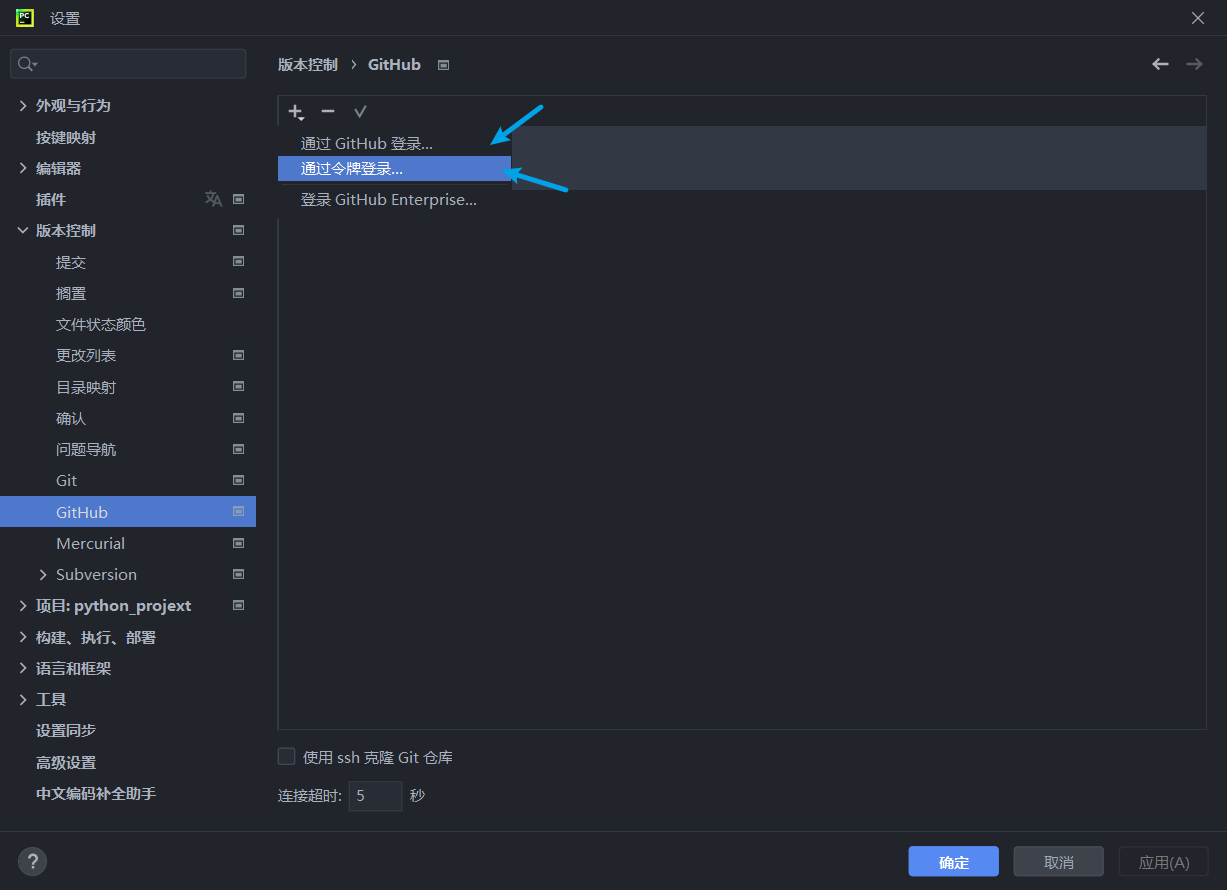This screenshot has height=890, width=1227.
Task: Click the 取消 button
Action: click(x=1059, y=861)
